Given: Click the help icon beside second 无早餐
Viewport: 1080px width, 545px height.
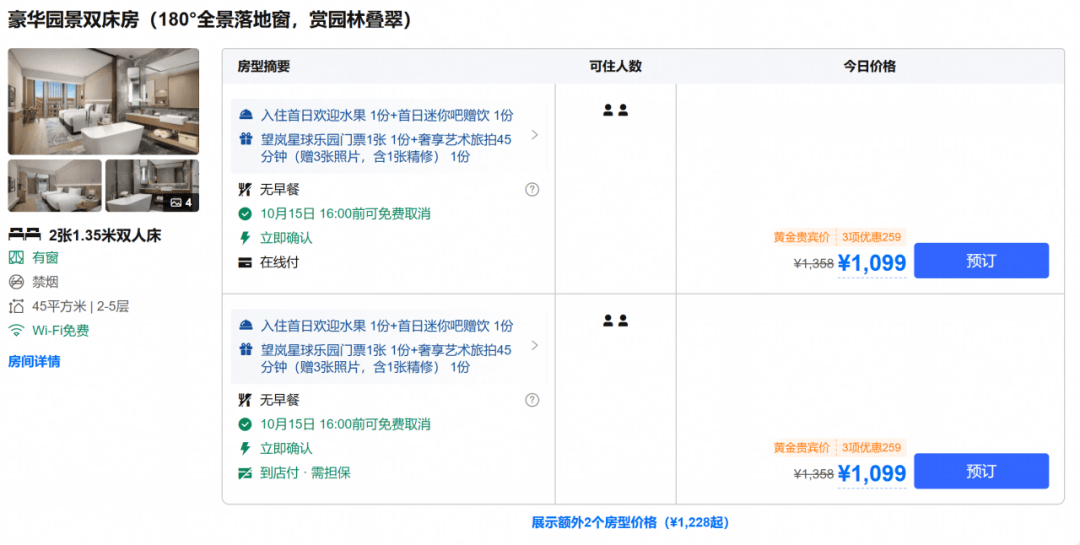Looking at the screenshot, I should click(532, 400).
